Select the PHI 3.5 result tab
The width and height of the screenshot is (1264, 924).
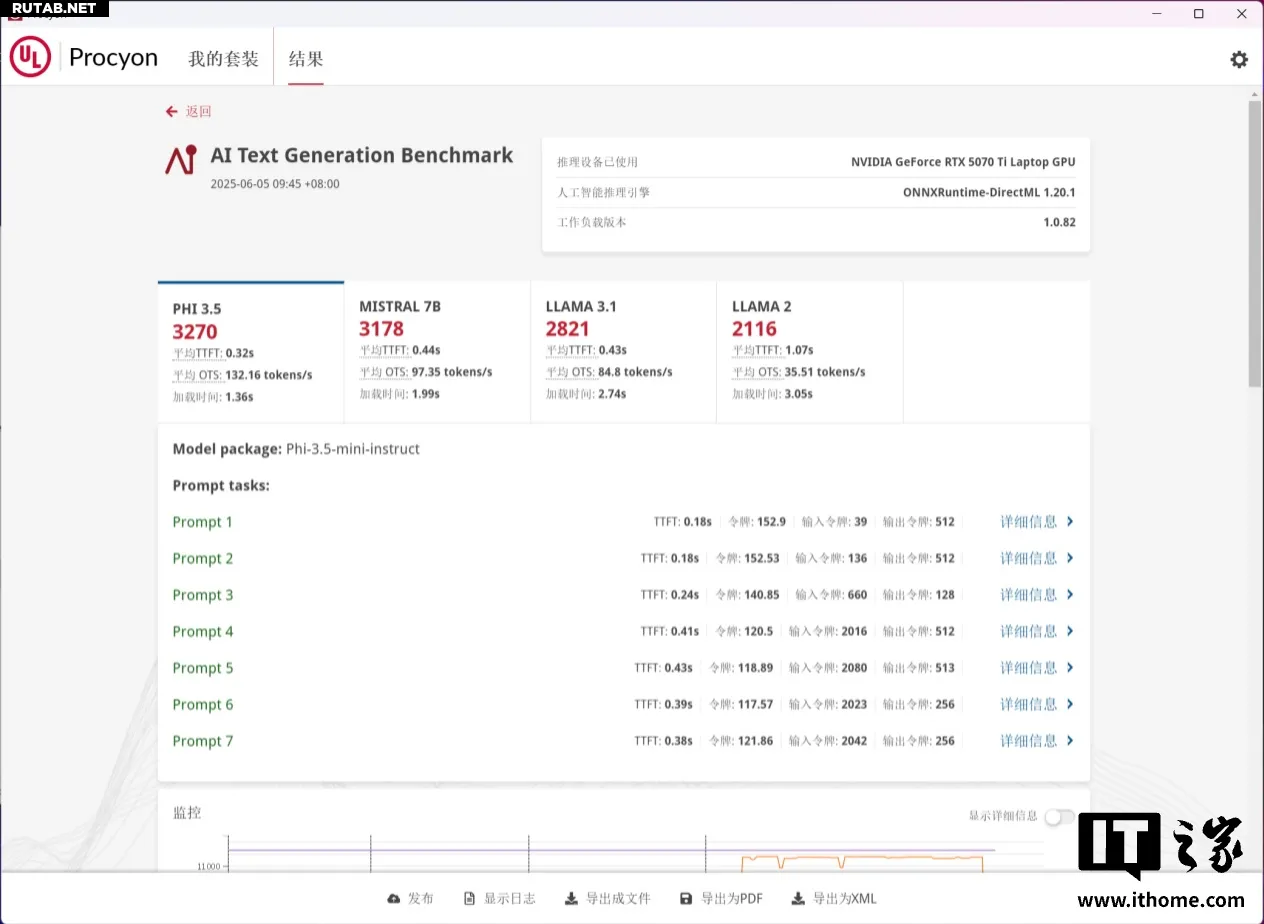point(251,352)
